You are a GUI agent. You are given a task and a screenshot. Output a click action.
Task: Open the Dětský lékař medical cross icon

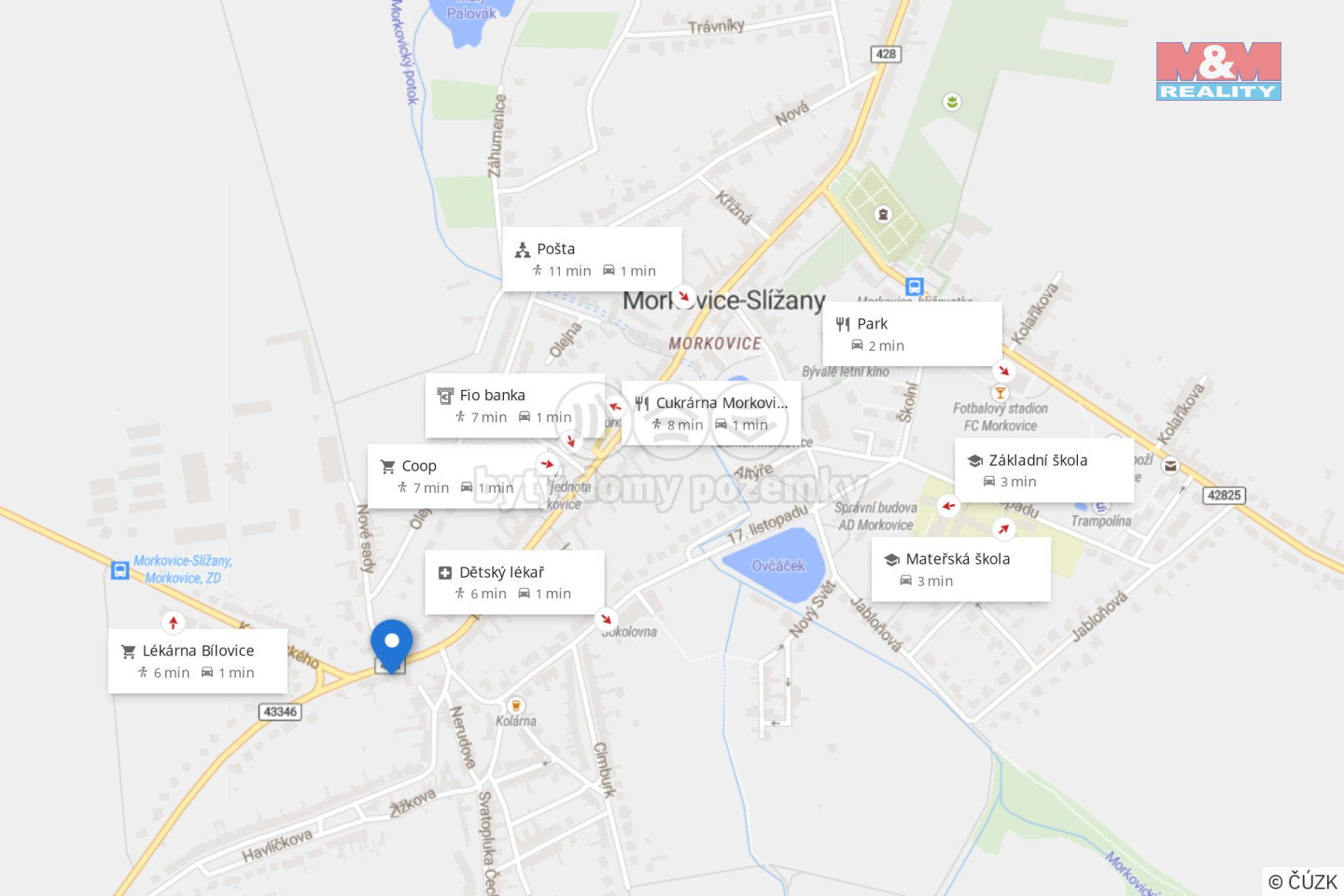click(445, 572)
